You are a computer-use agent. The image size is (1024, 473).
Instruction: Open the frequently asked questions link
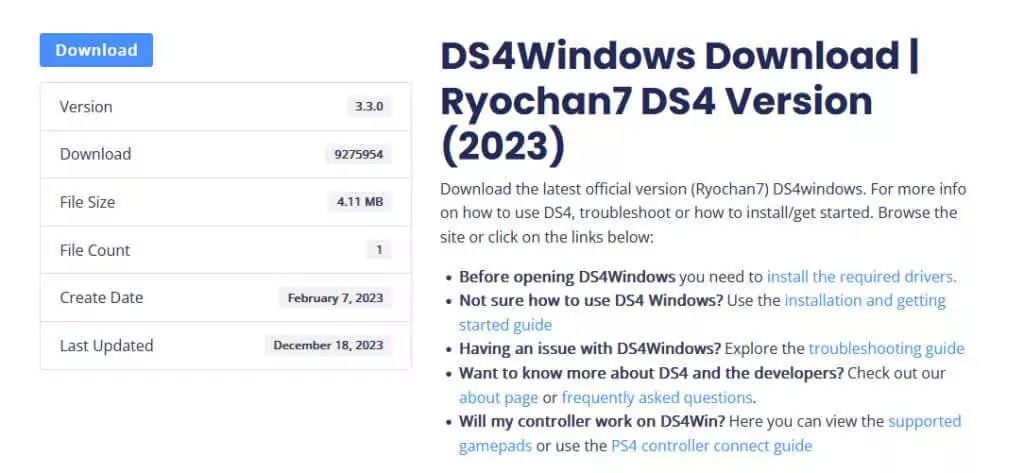coord(657,397)
